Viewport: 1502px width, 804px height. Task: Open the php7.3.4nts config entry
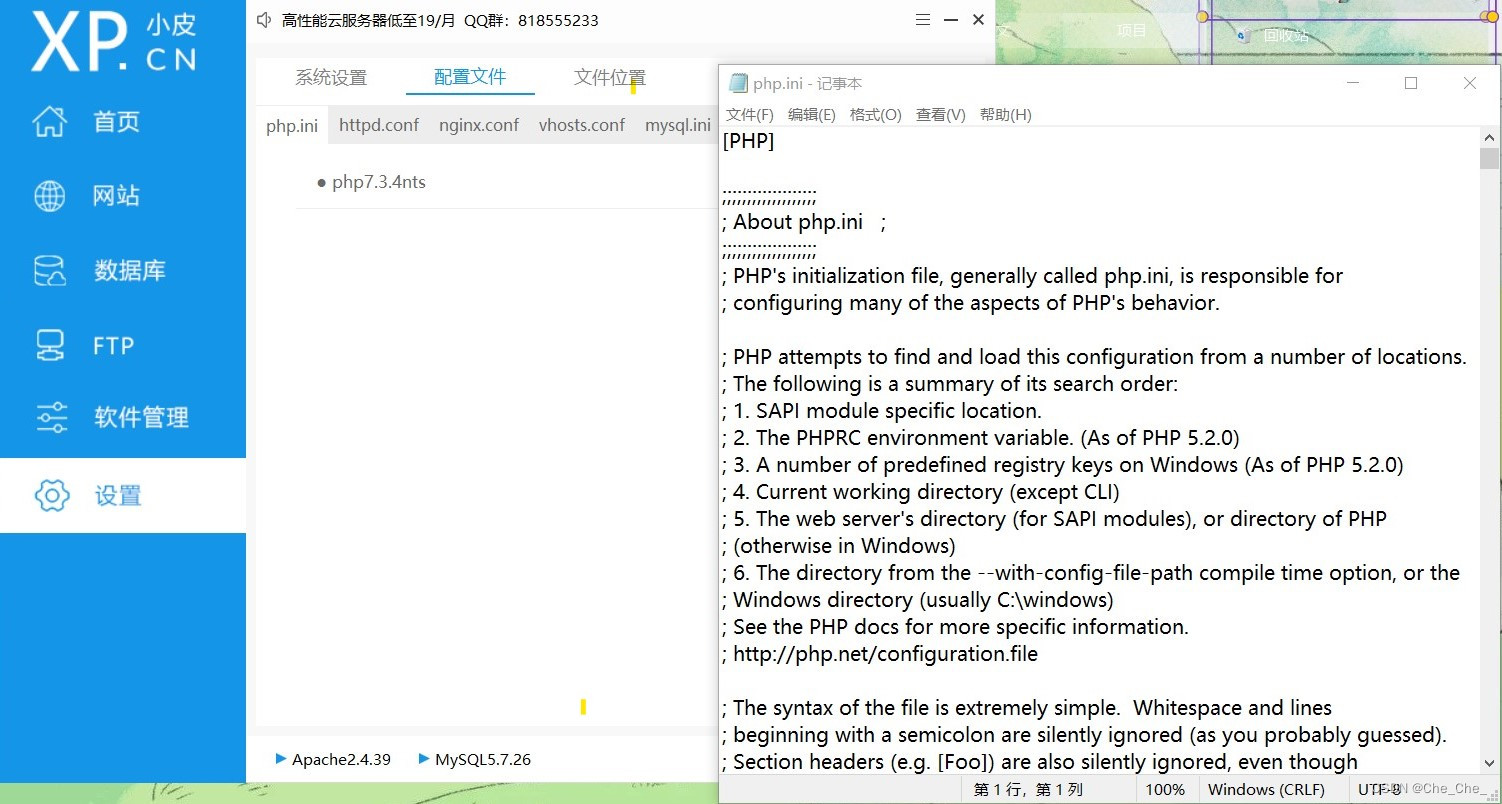(371, 182)
